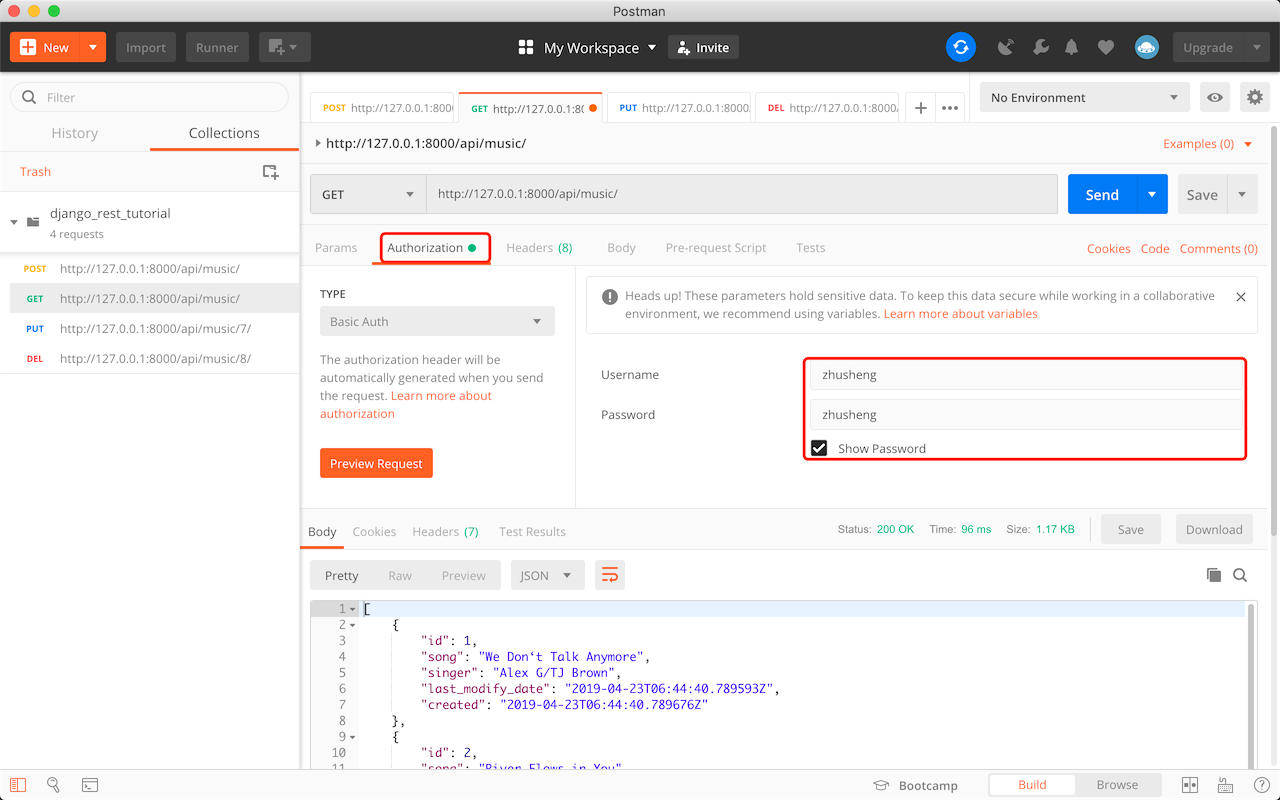Search within the response body
The width and height of the screenshot is (1280, 800).
tap(1240, 575)
